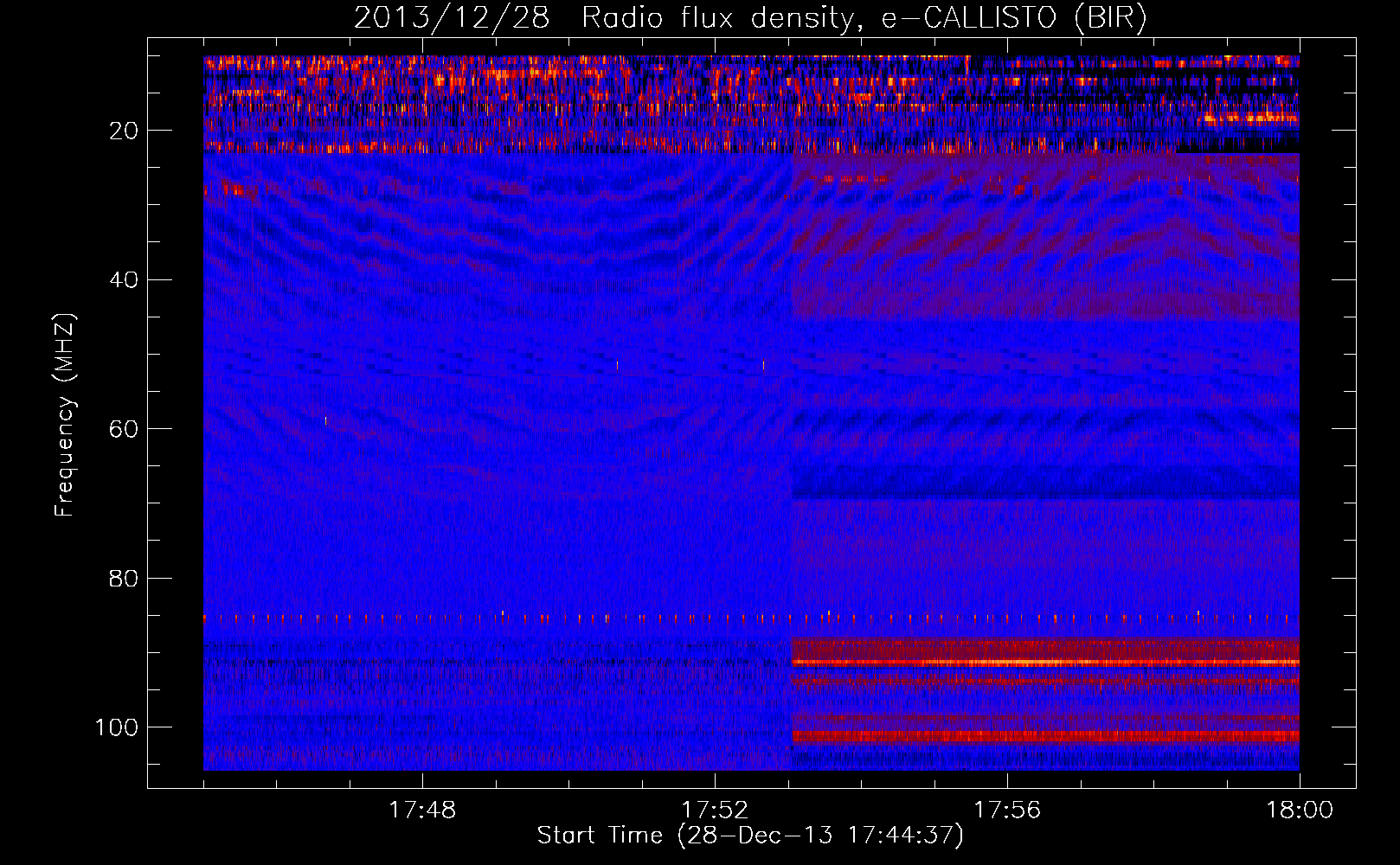Screen dimensions: 1400x865
Task: Select the 'Frequency (MHZ)' axis label
Action: (65, 415)
